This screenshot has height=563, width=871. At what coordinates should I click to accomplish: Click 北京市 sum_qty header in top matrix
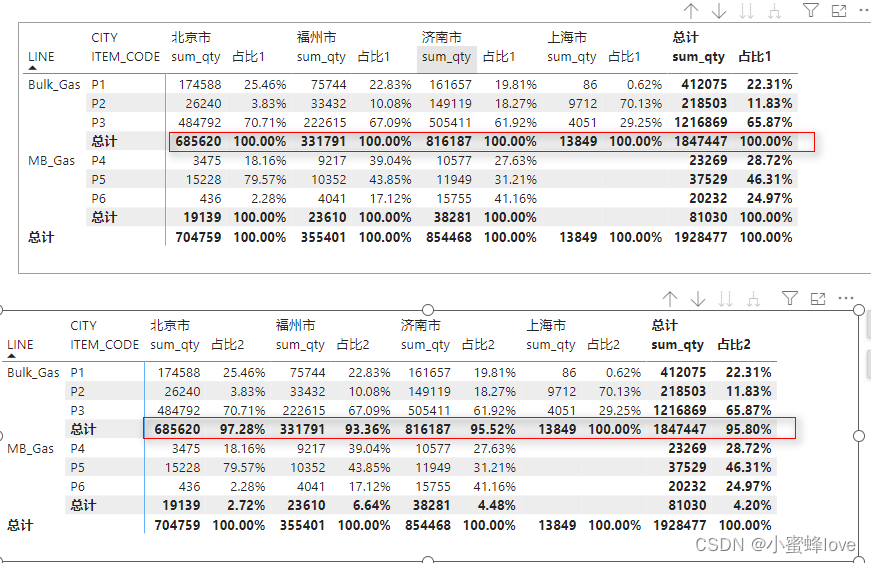196,57
